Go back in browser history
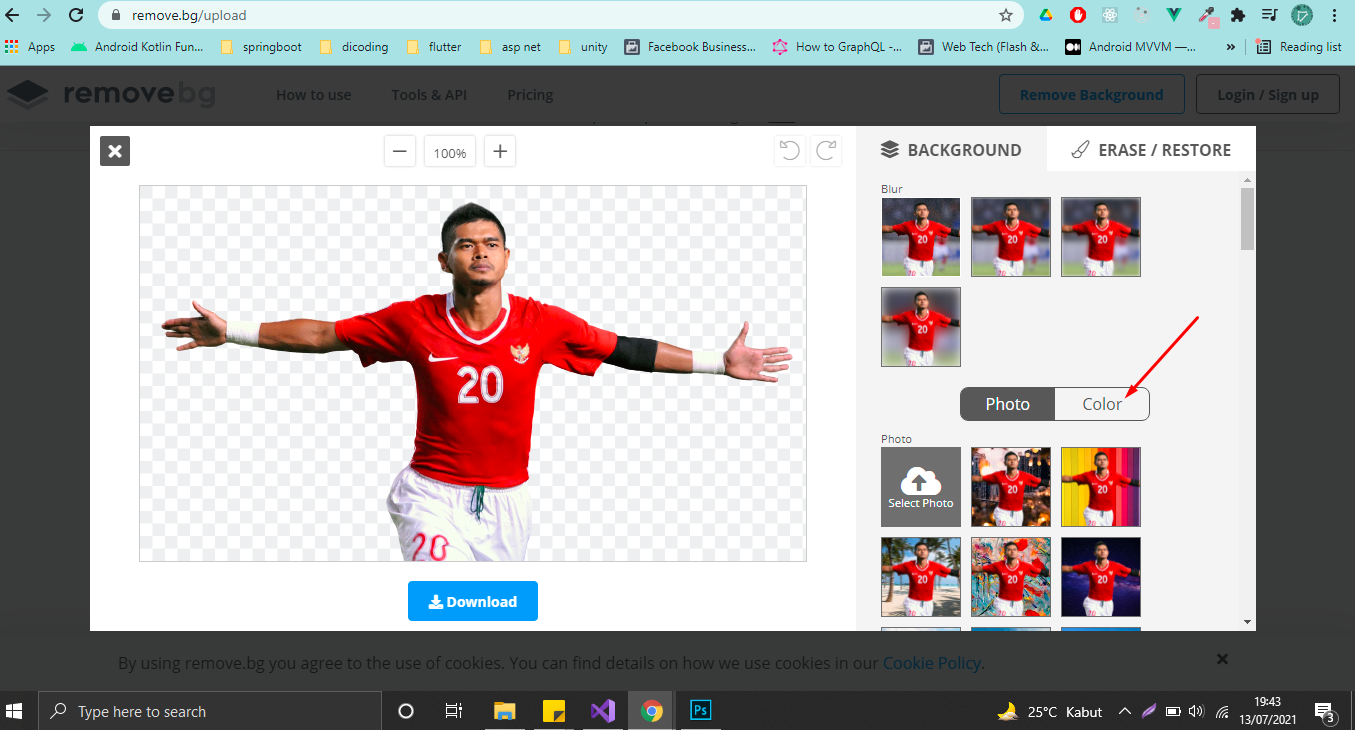This screenshot has height=730, width=1355. click(13, 15)
